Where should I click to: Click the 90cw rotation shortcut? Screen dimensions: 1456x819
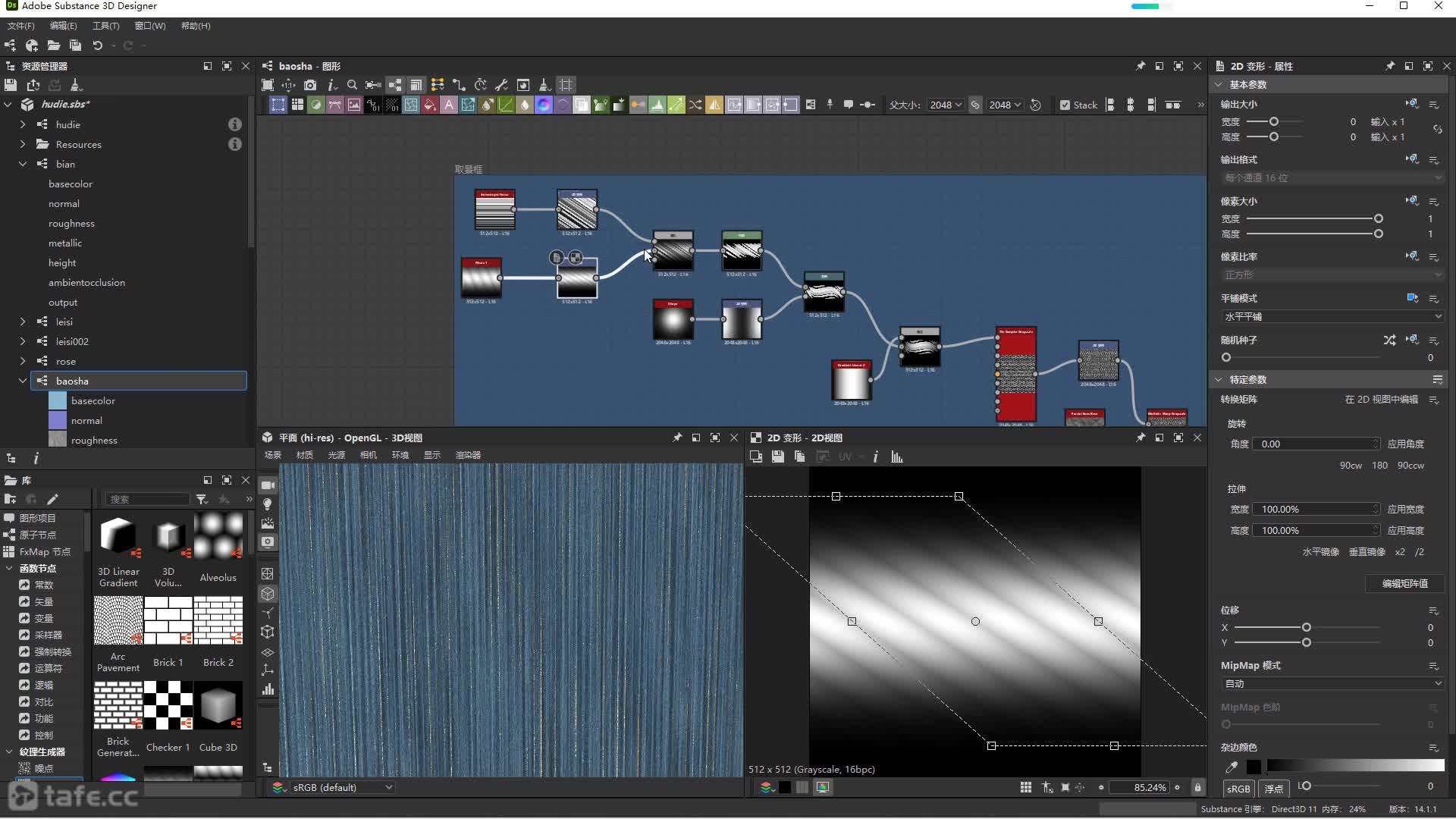[1350, 466]
